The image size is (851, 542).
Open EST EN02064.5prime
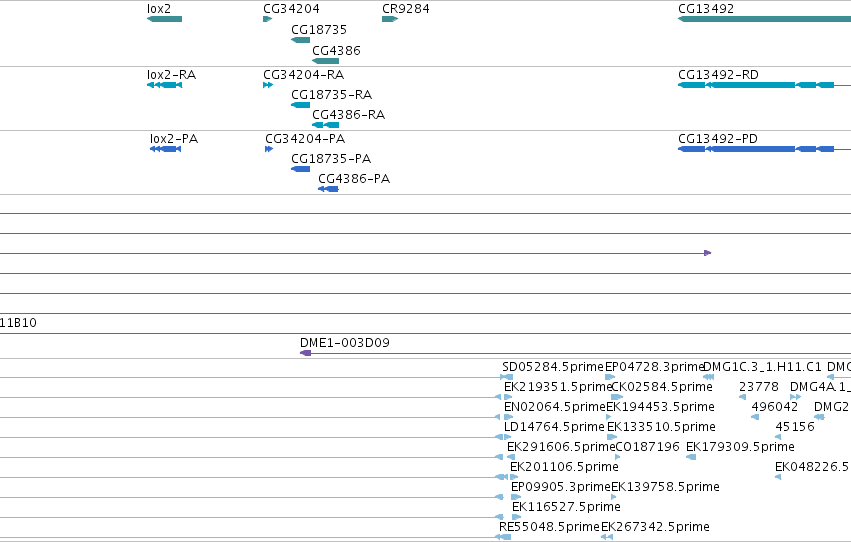(555, 407)
